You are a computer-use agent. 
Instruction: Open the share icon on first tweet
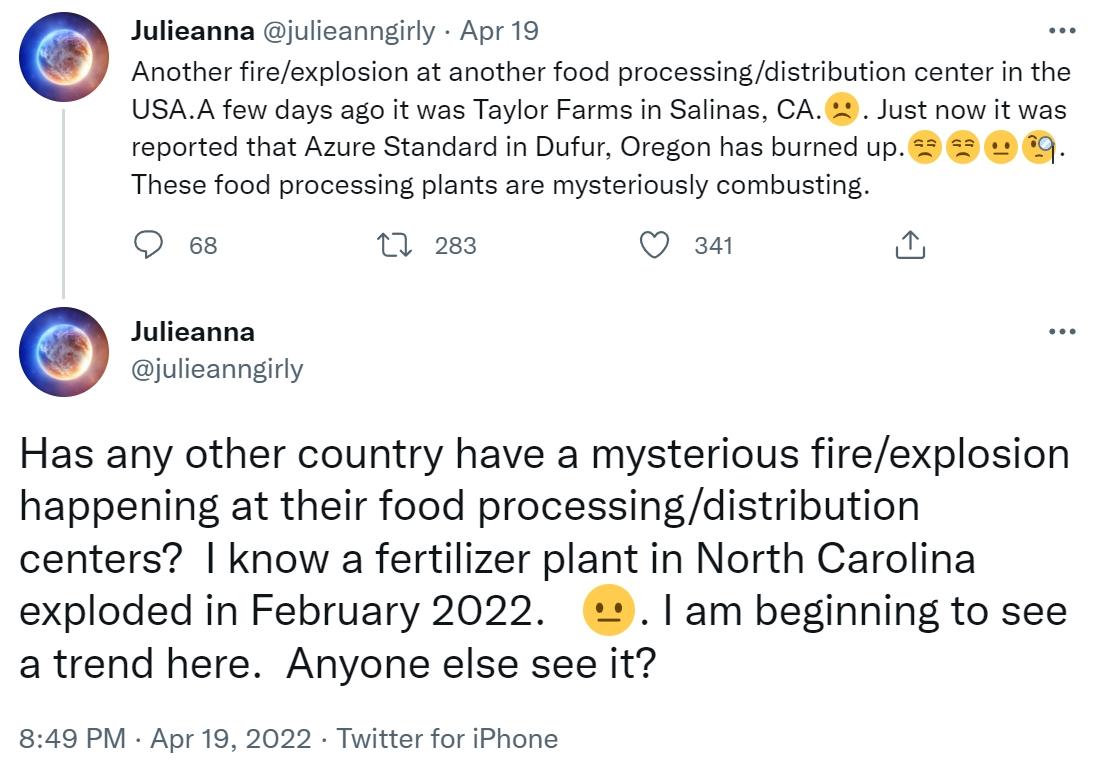[x=909, y=245]
